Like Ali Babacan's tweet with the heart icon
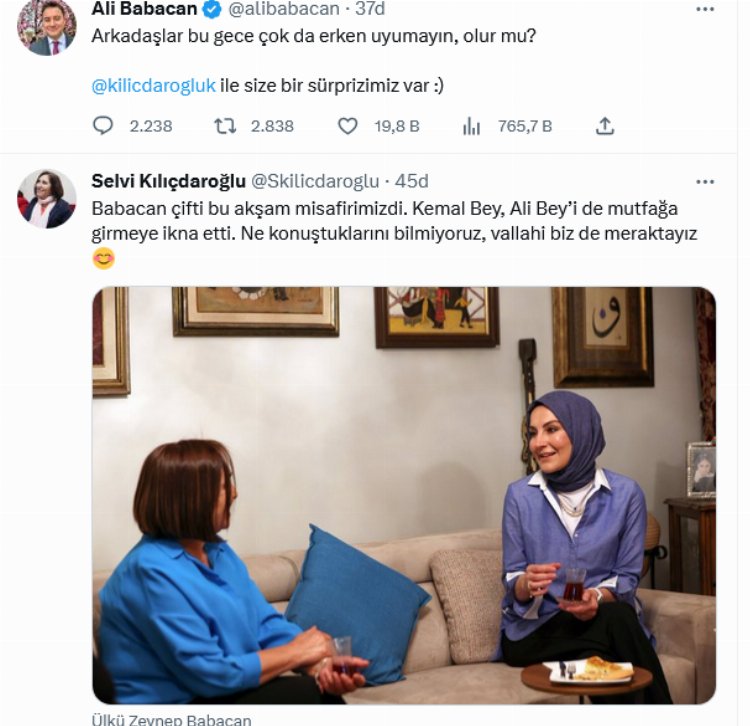This screenshot has height=726, width=750. (348, 126)
